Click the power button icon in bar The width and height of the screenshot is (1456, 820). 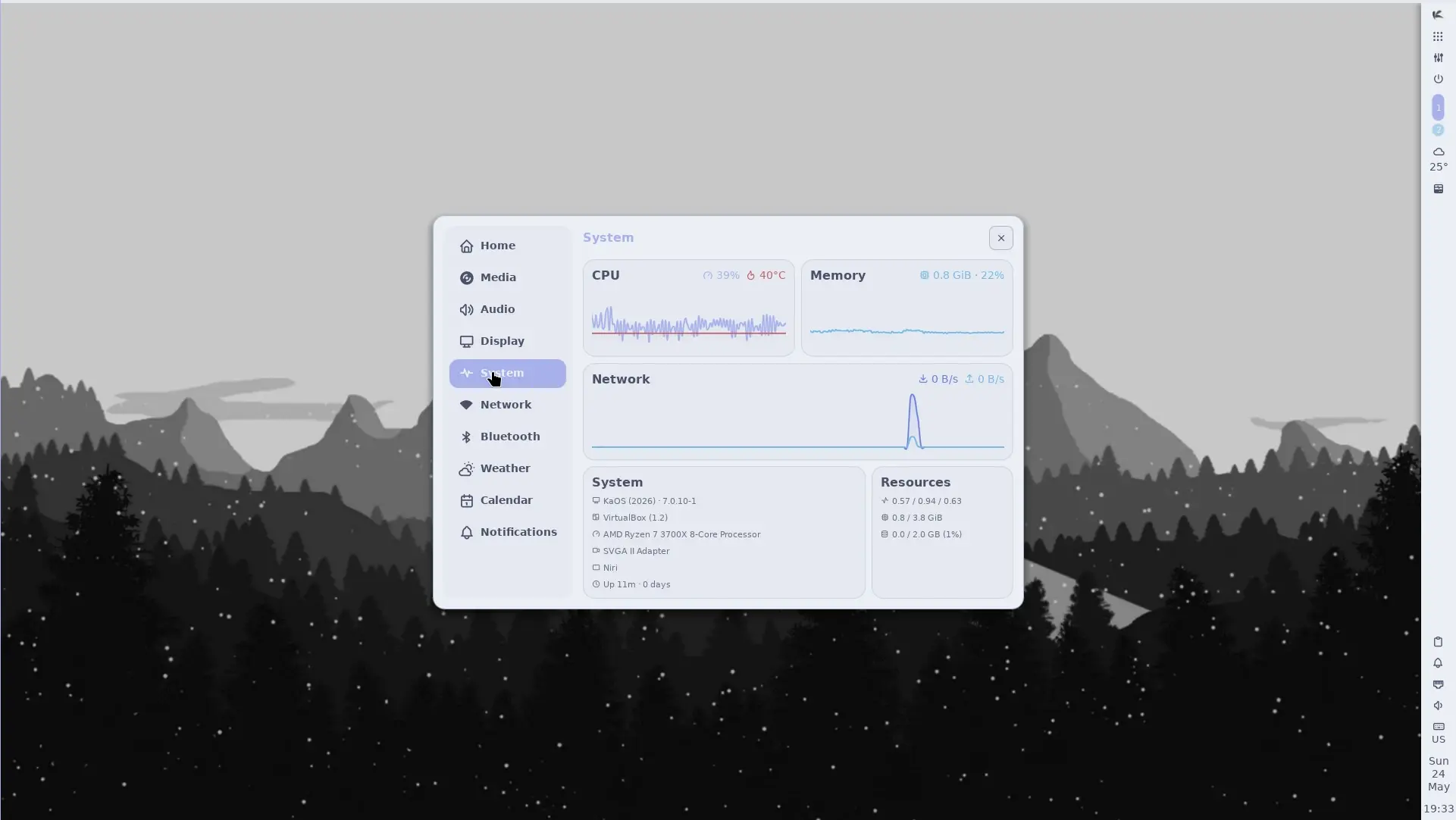(1438, 79)
